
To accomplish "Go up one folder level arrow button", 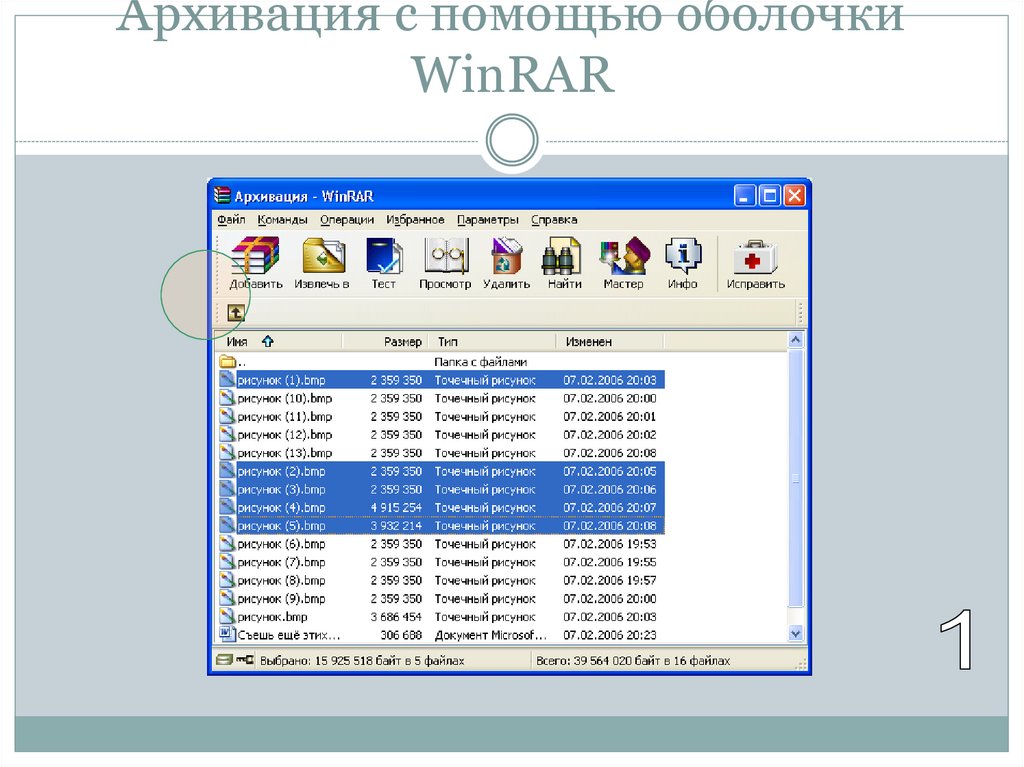I will coord(236,313).
